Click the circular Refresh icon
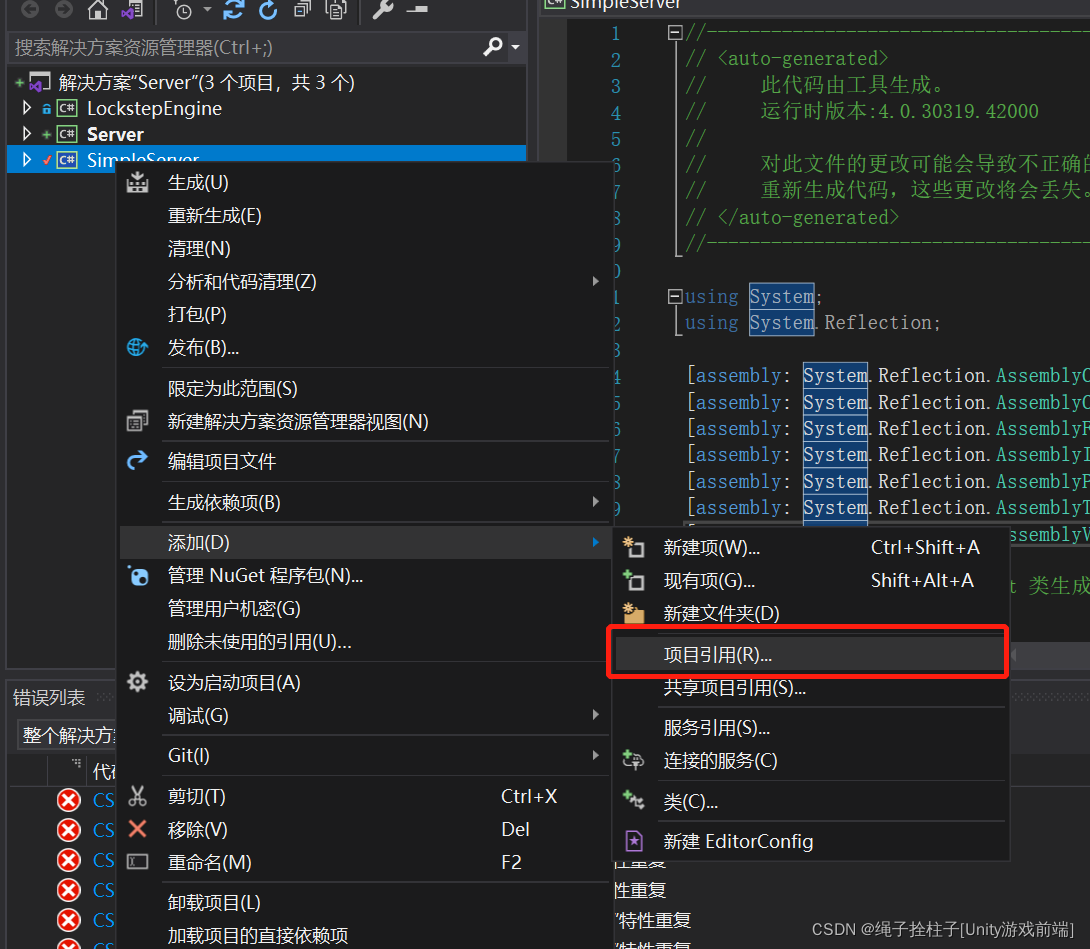The height and width of the screenshot is (949, 1090). [x=268, y=10]
